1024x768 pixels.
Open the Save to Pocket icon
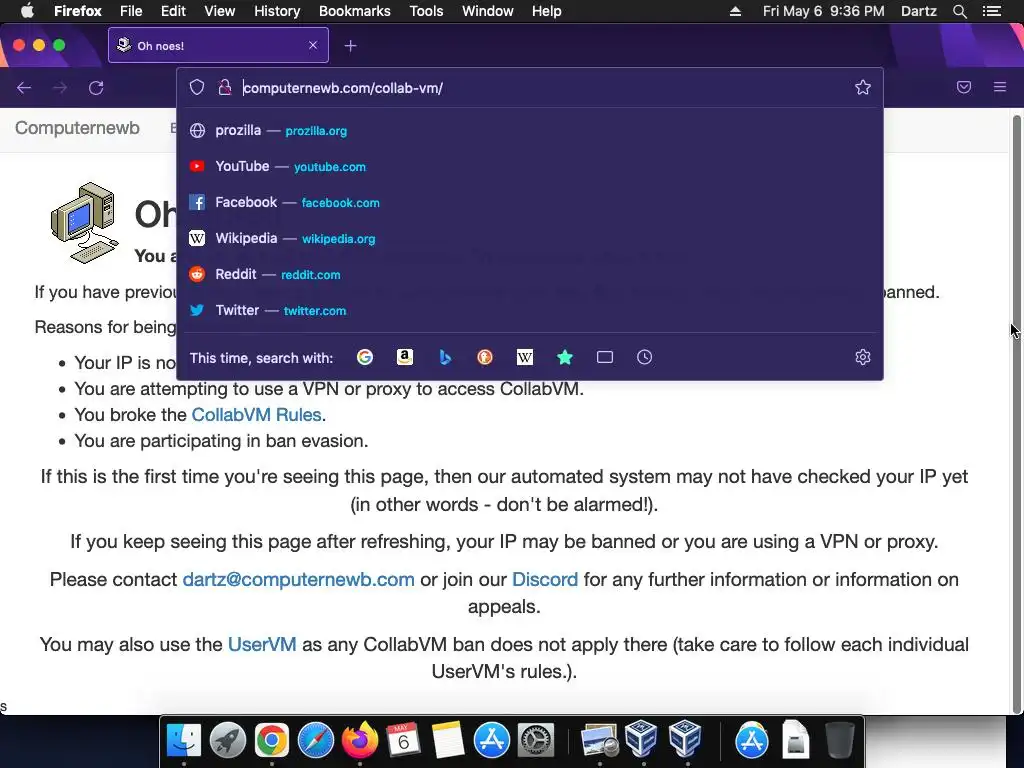coord(964,88)
